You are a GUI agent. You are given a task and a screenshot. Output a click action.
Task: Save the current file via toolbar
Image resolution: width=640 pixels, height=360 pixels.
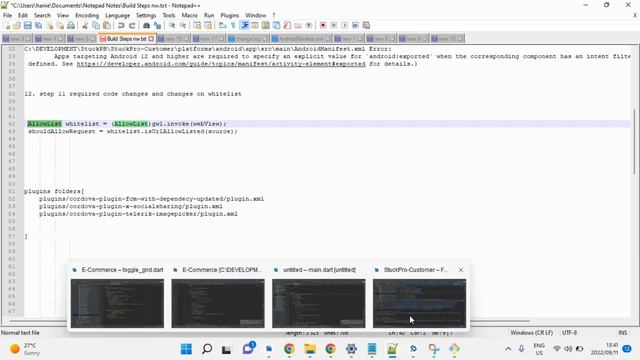28,25
